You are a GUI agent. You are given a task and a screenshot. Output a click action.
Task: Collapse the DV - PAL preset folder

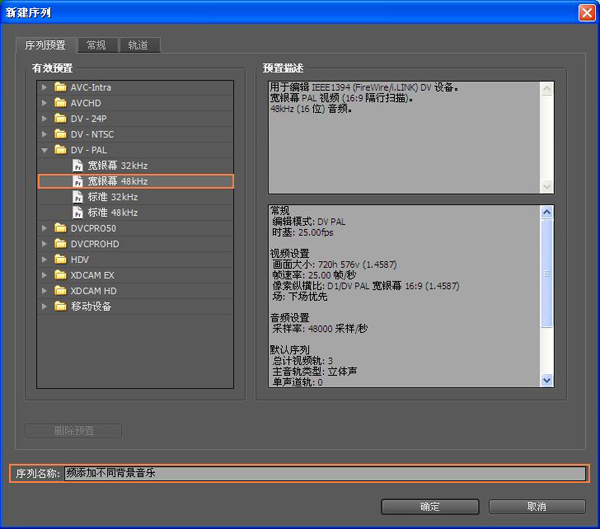click(44, 150)
